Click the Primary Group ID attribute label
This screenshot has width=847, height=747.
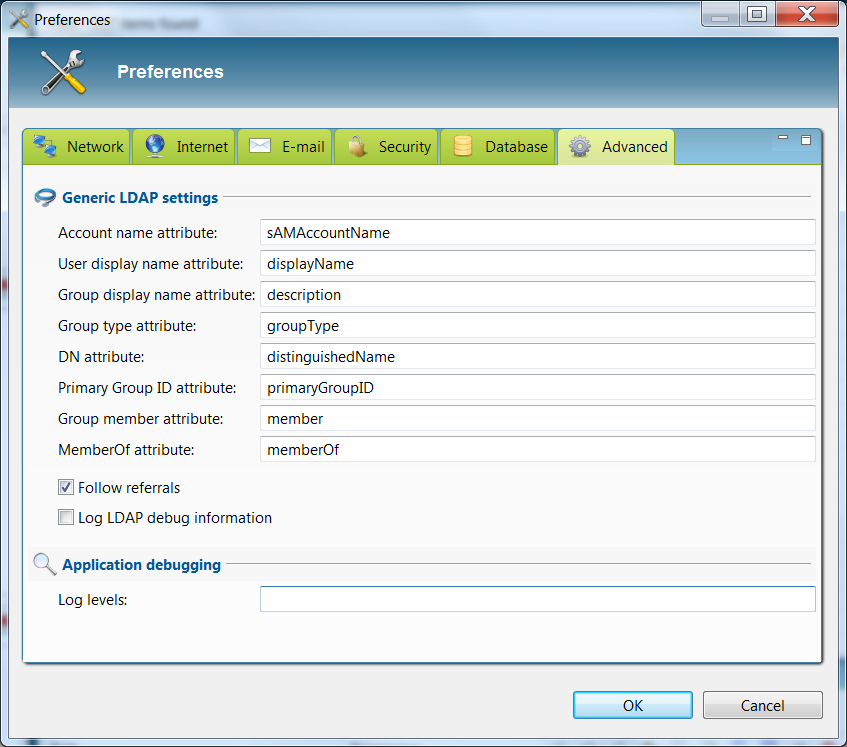pos(147,388)
